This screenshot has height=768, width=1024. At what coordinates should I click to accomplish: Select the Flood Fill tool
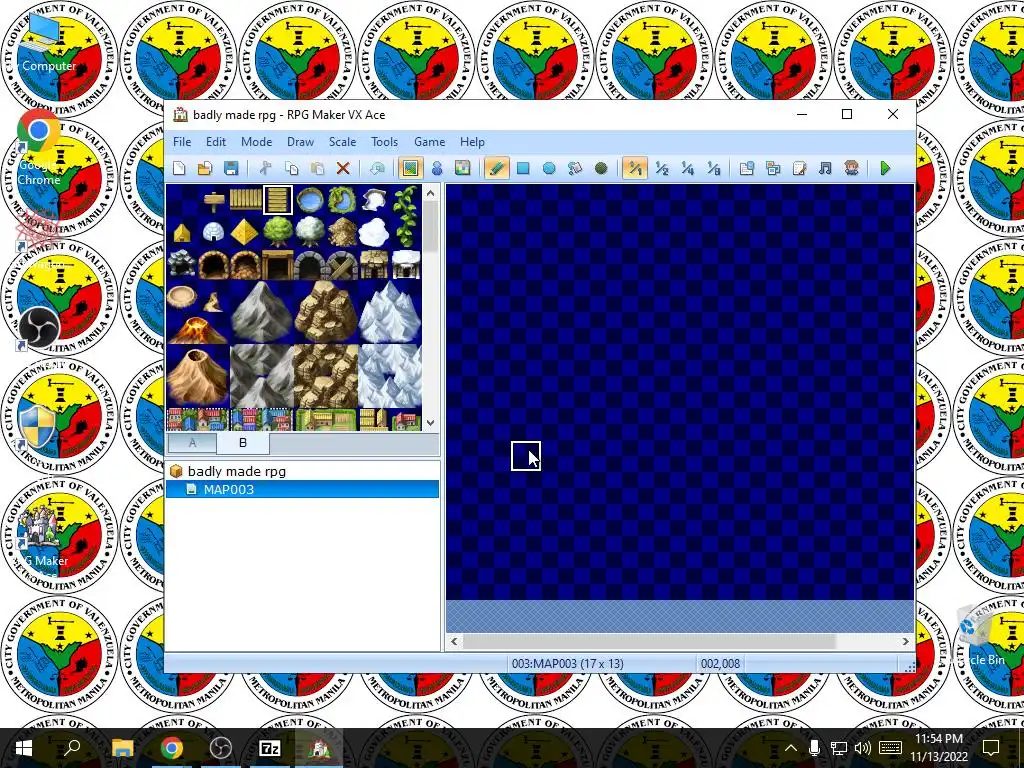click(575, 168)
